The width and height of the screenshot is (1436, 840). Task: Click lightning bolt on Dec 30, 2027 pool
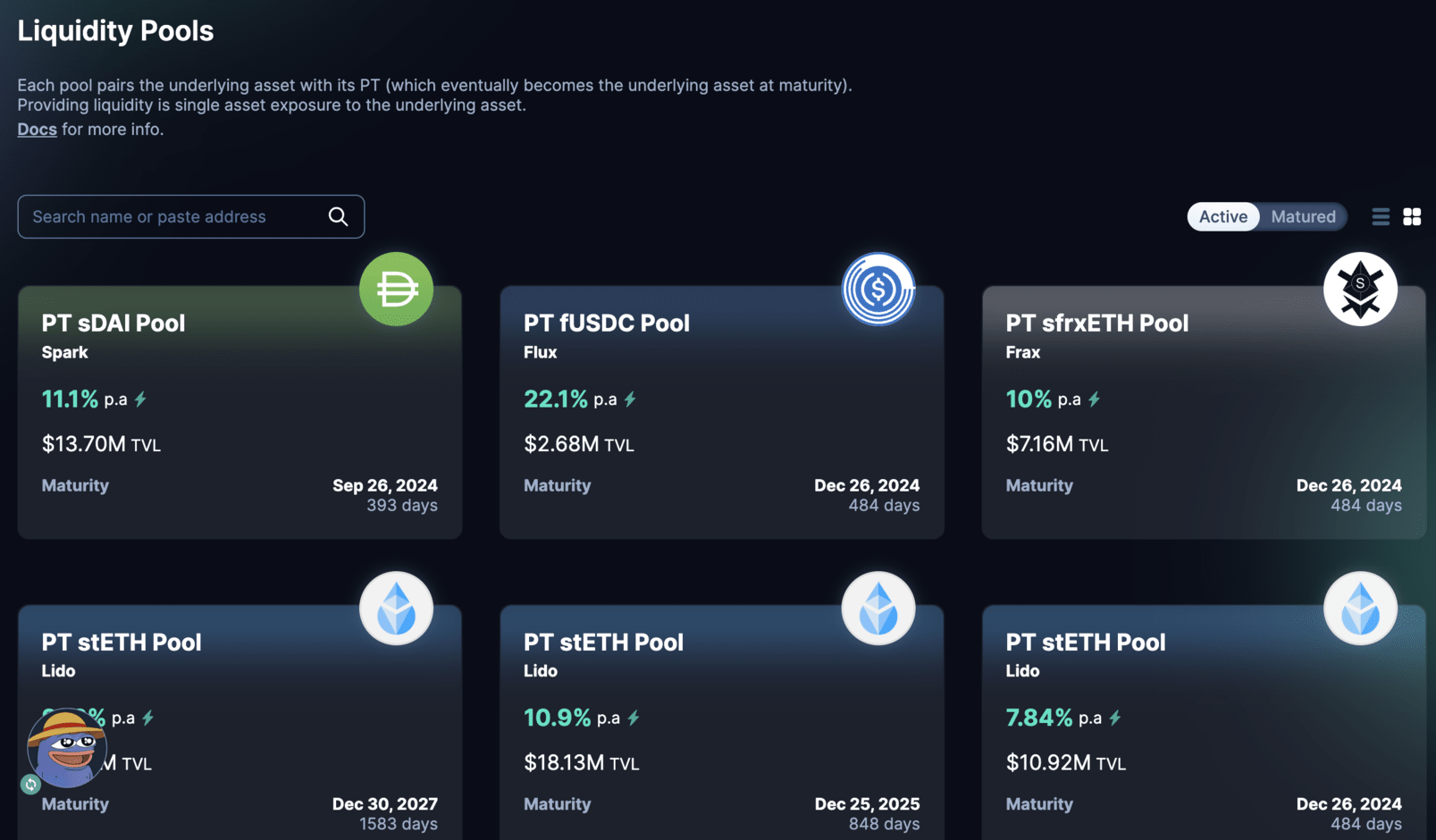148,718
